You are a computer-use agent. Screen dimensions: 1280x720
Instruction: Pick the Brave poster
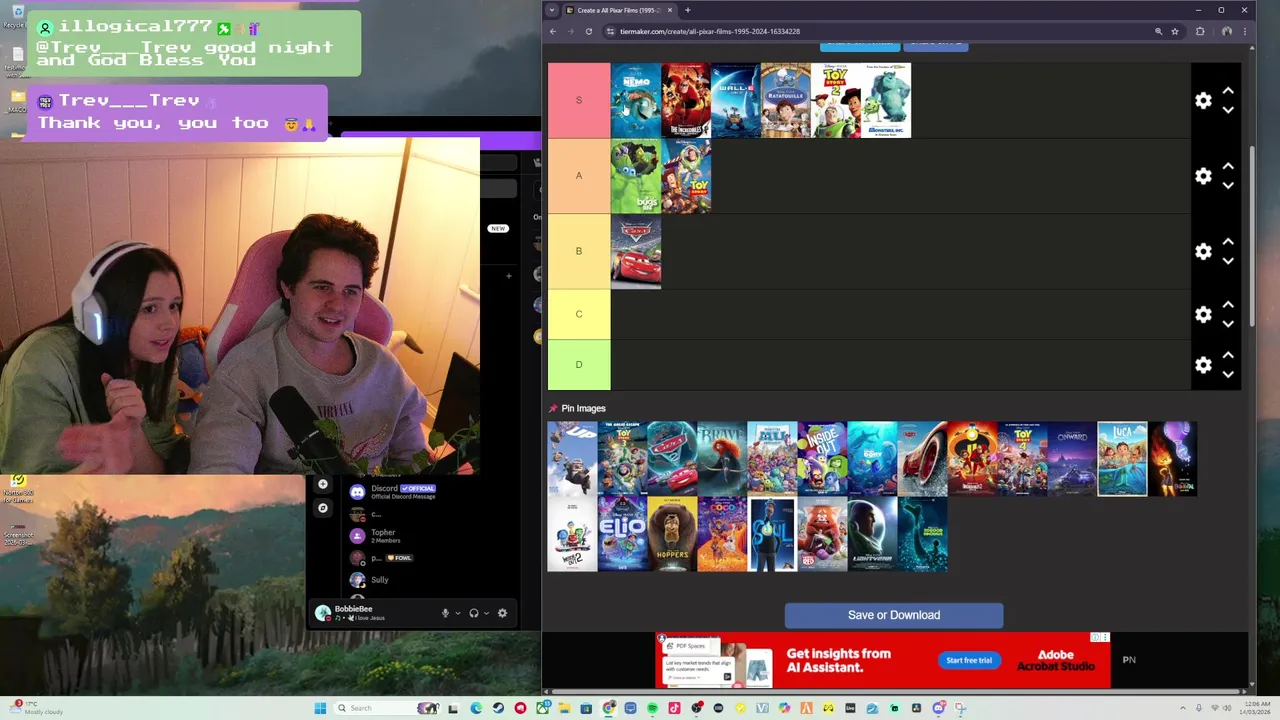[722, 459]
